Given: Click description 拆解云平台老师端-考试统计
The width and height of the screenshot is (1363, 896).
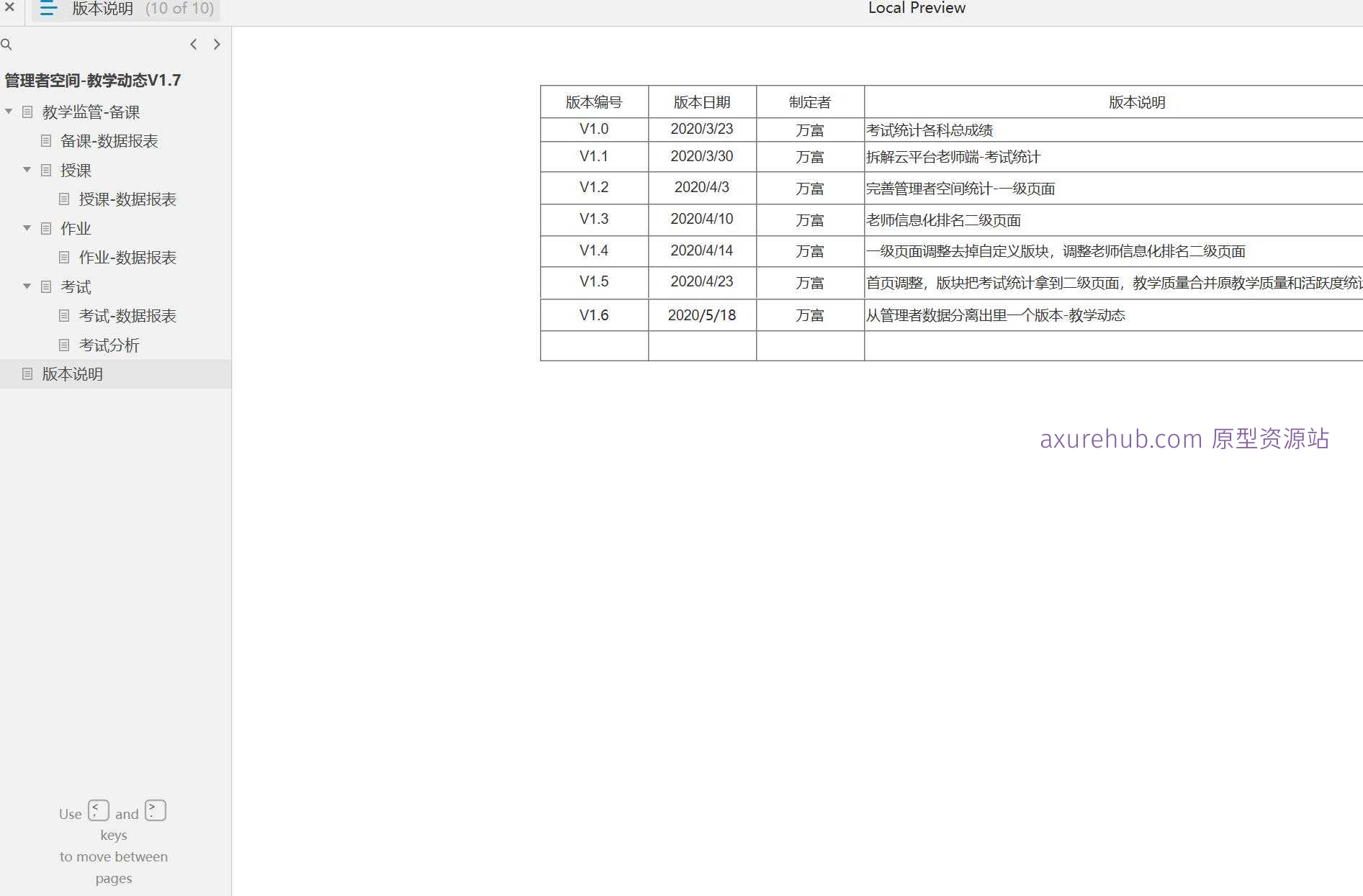Looking at the screenshot, I should click(x=953, y=157).
